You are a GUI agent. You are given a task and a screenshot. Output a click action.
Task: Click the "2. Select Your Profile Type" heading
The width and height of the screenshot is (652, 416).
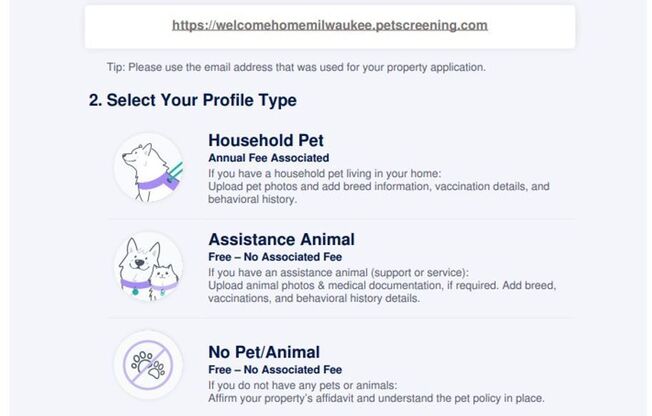tap(192, 101)
